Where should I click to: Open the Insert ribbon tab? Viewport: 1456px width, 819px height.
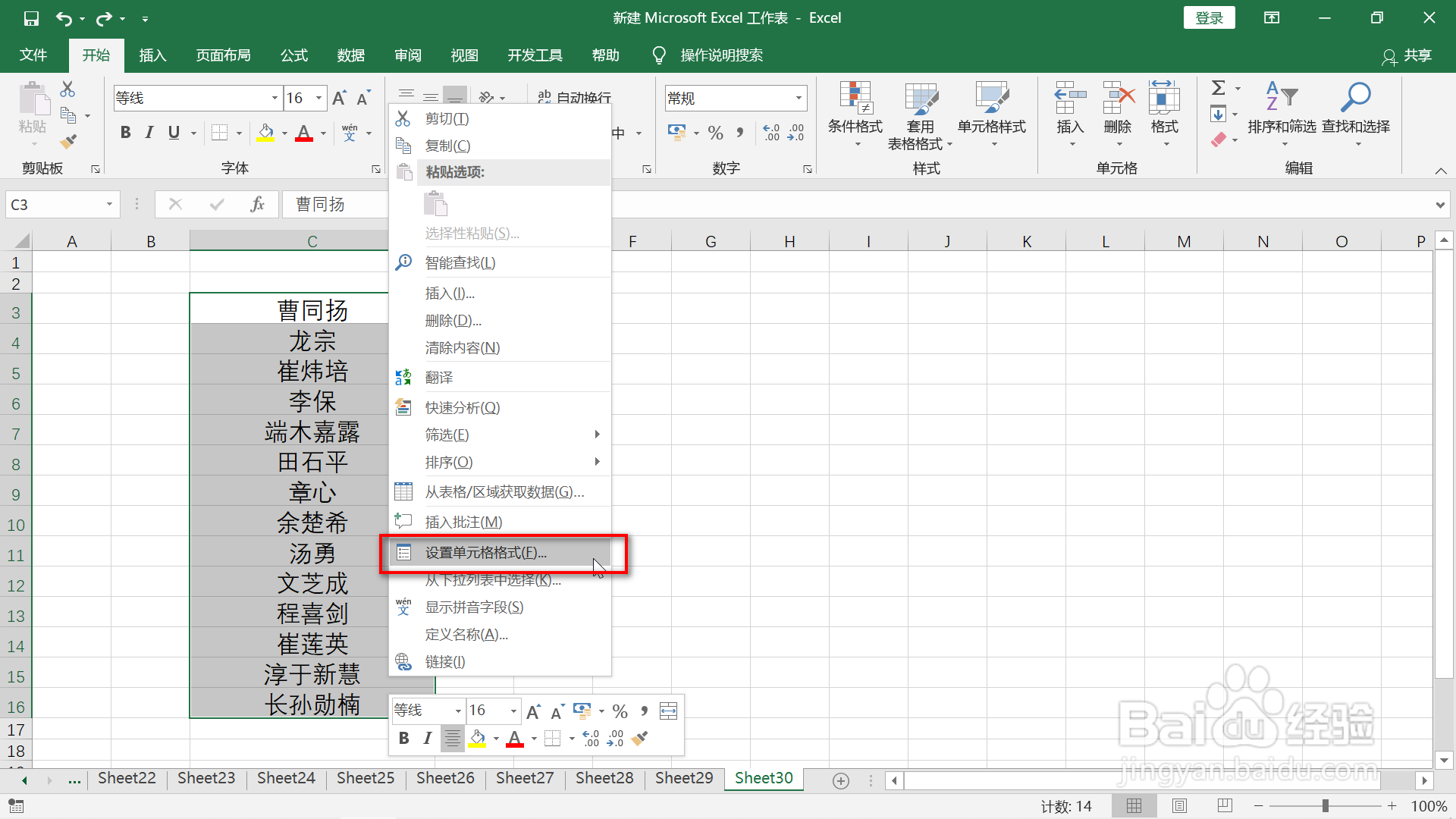point(152,55)
